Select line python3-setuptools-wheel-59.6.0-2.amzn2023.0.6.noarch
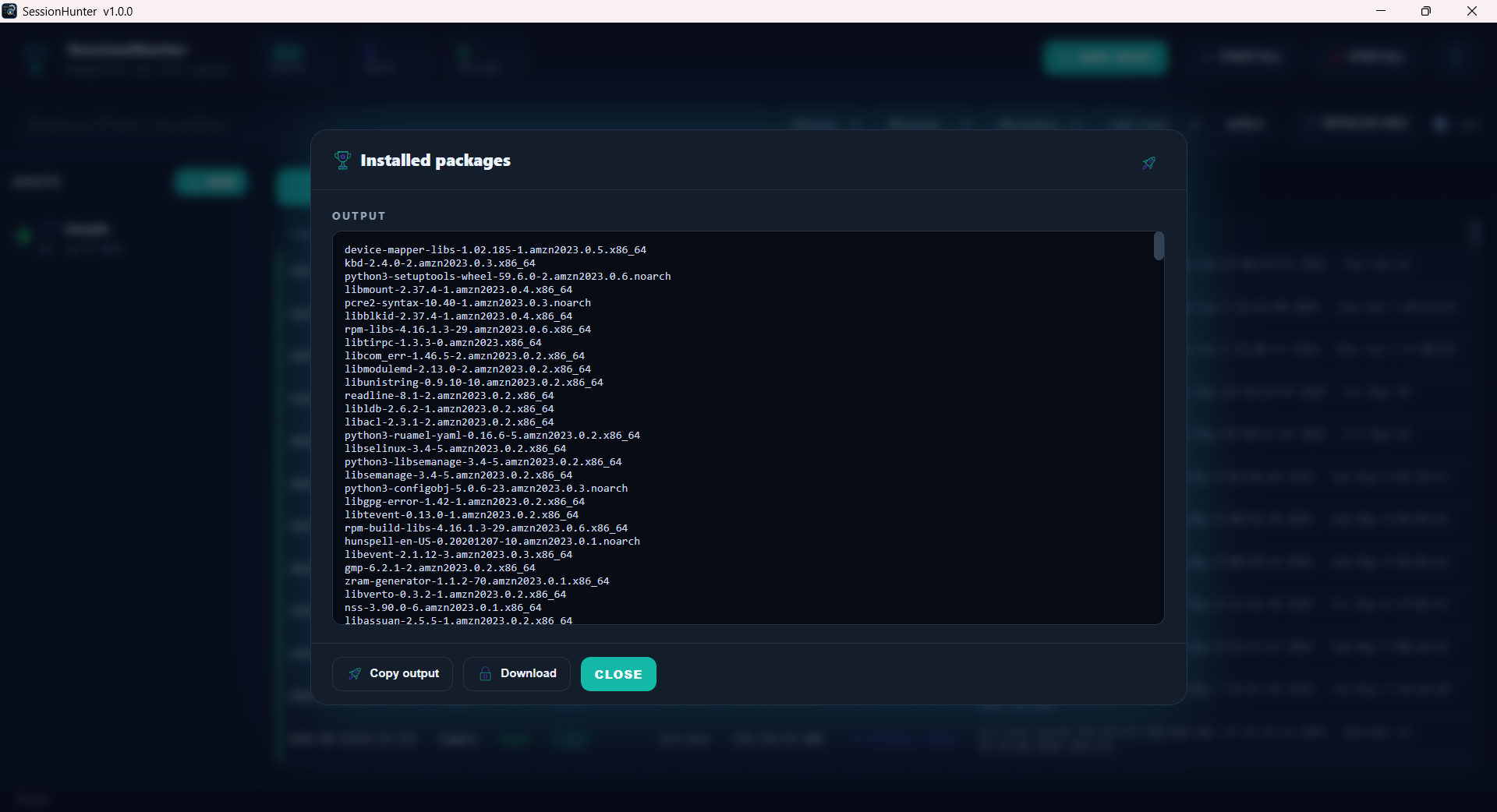Image resolution: width=1497 pixels, height=812 pixels. (508, 277)
